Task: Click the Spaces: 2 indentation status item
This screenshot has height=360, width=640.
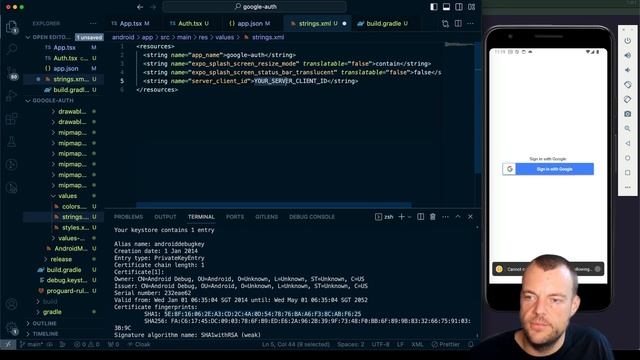Action: click(351, 344)
